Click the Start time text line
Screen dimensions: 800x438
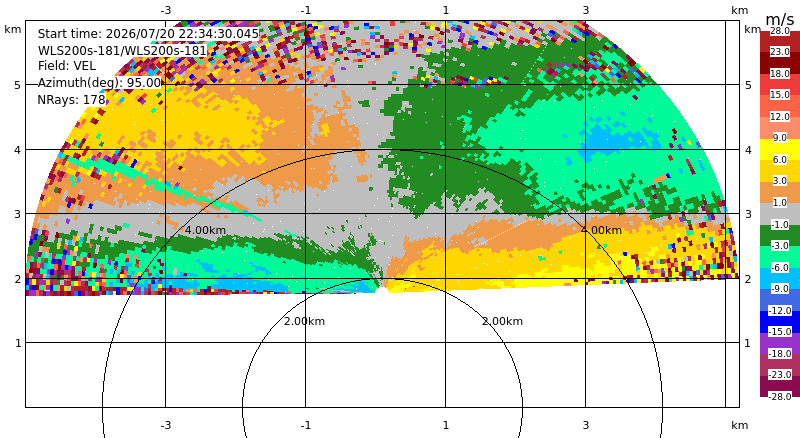point(148,34)
